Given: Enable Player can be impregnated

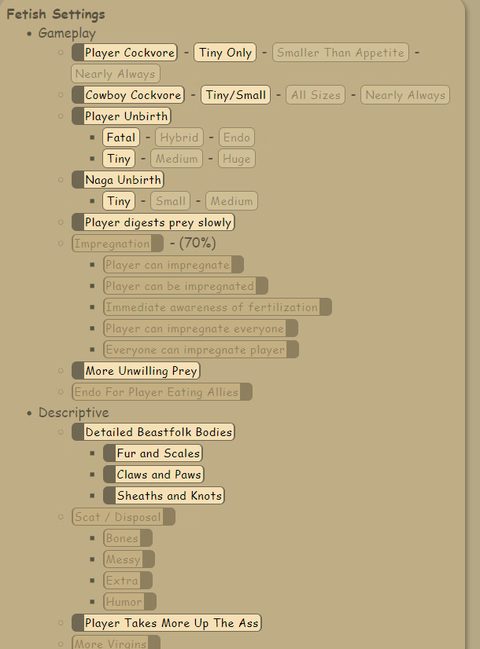Looking at the screenshot, I should (185, 286).
